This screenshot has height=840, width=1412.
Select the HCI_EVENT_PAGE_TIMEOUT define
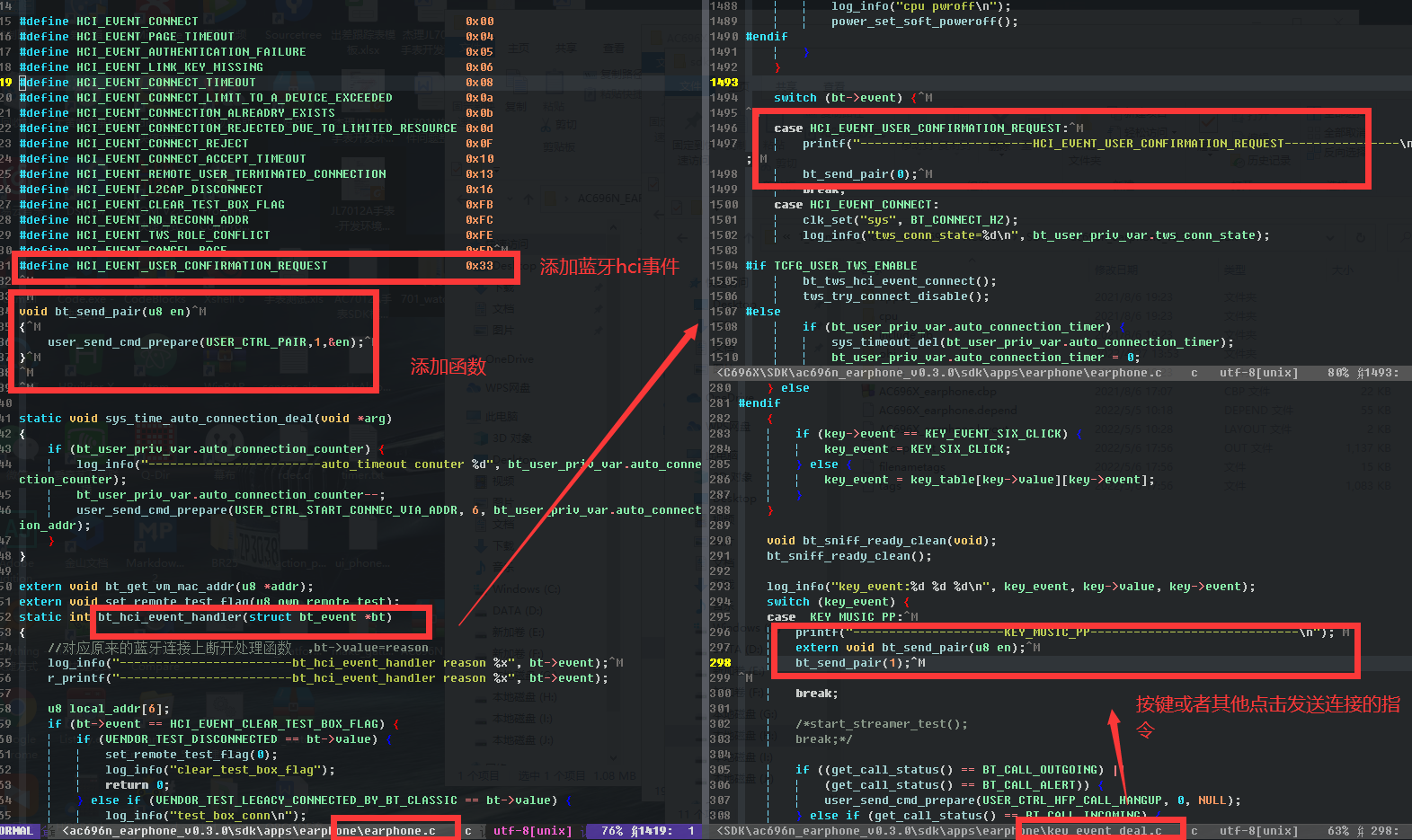tap(127, 37)
